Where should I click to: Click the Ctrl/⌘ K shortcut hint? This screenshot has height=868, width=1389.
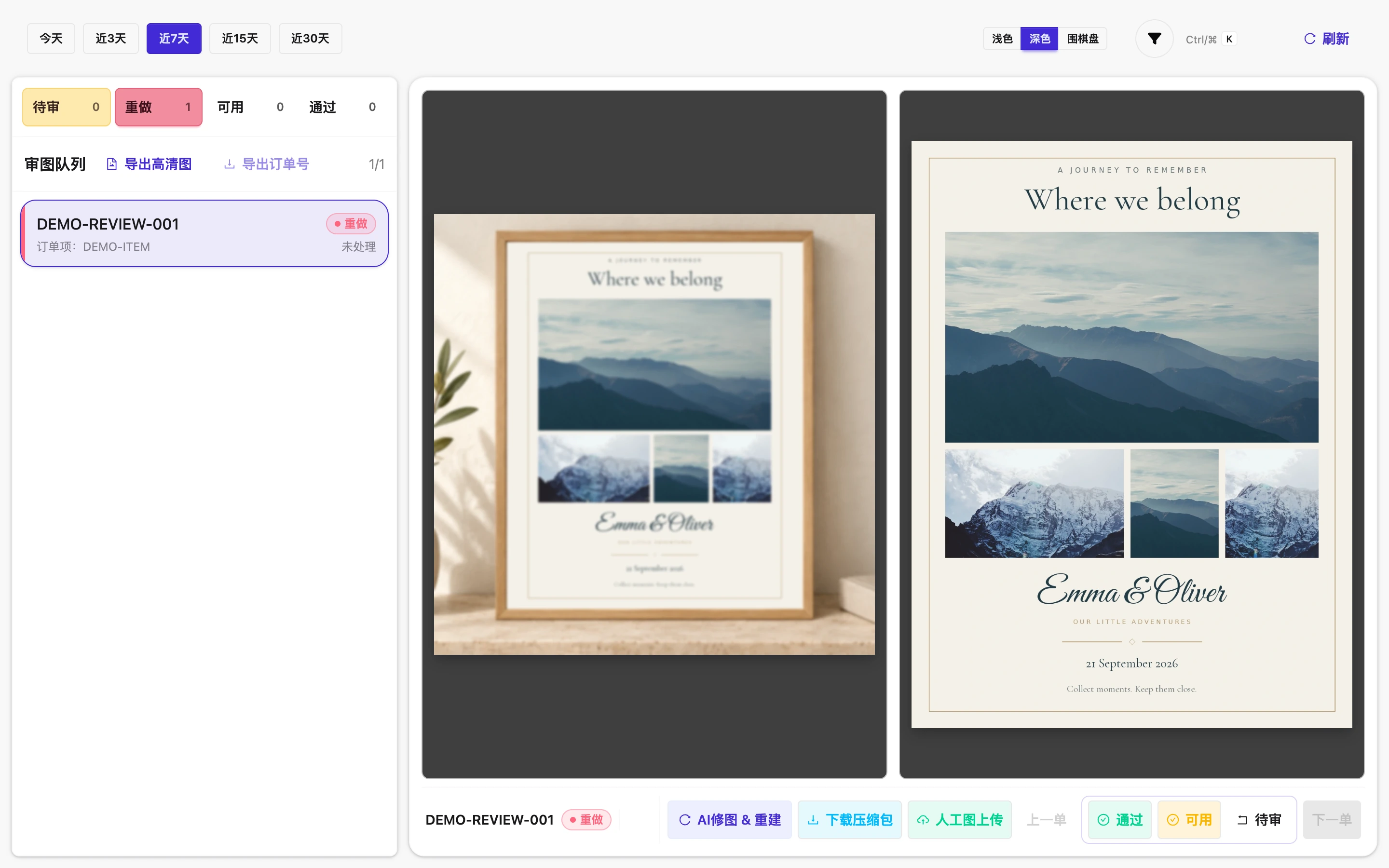[x=1211, y=39]
